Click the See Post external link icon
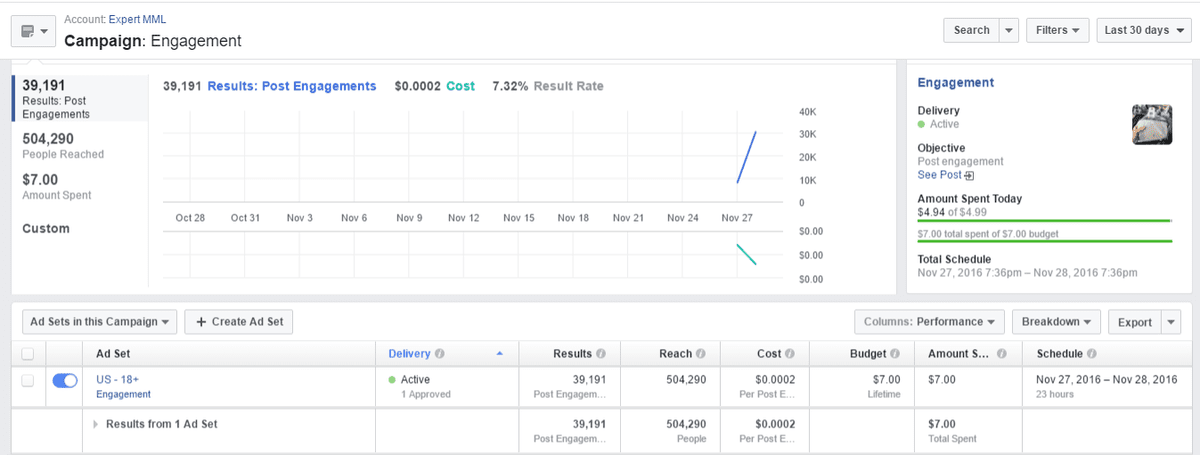Screen dimensions: 1200x455 969,175
